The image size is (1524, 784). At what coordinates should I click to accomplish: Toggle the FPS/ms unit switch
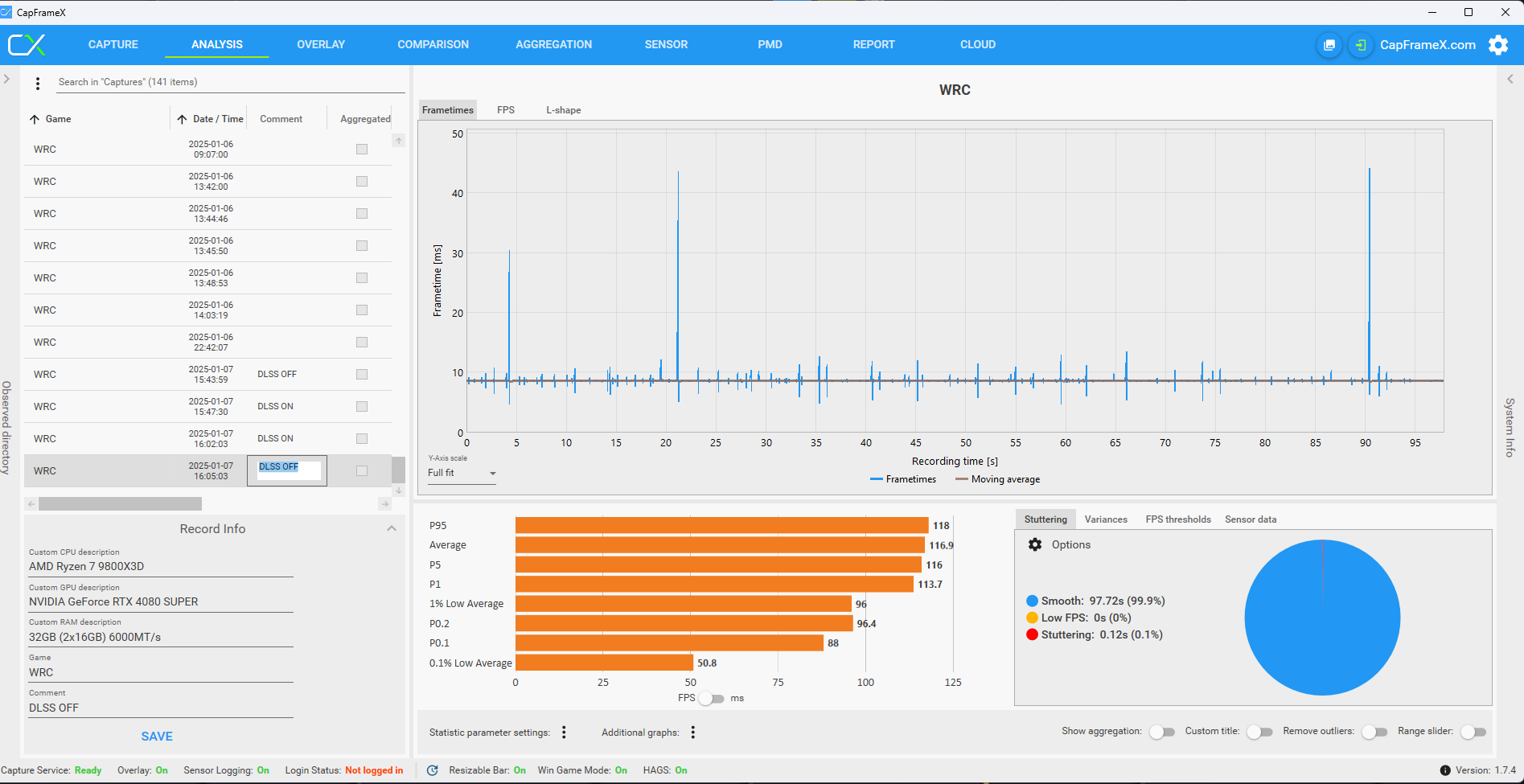711,698
